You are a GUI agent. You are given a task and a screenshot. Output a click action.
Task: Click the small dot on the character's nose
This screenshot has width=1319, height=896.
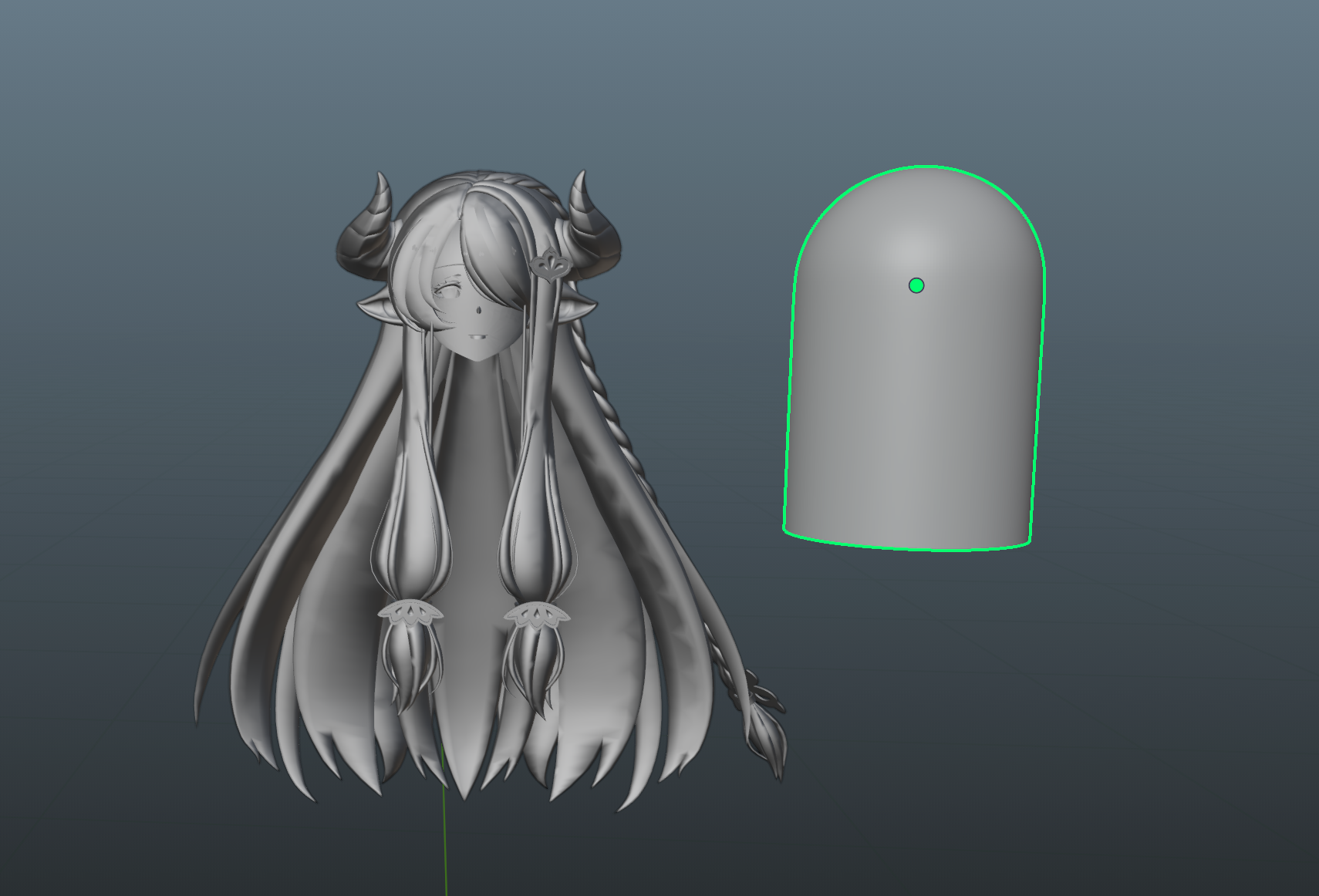pos(481,312)
